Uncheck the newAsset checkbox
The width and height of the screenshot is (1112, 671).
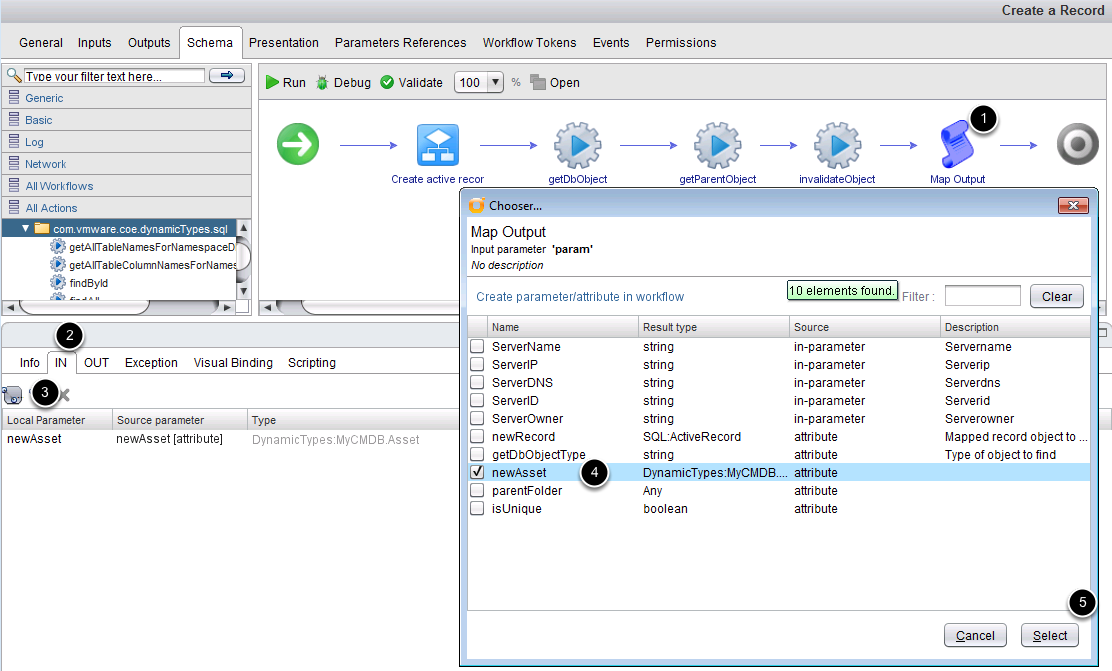click(477, 472)
